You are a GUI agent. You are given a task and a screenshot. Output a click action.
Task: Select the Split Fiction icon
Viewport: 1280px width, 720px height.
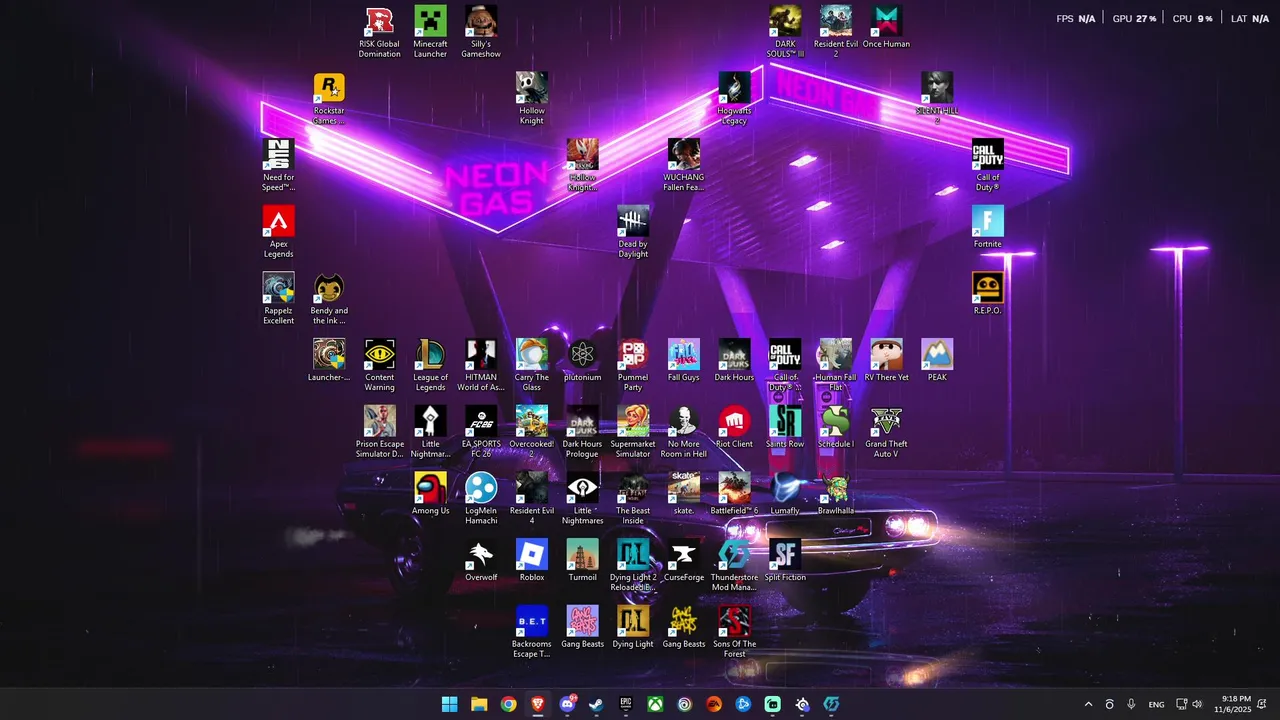(x=785, y=560)
